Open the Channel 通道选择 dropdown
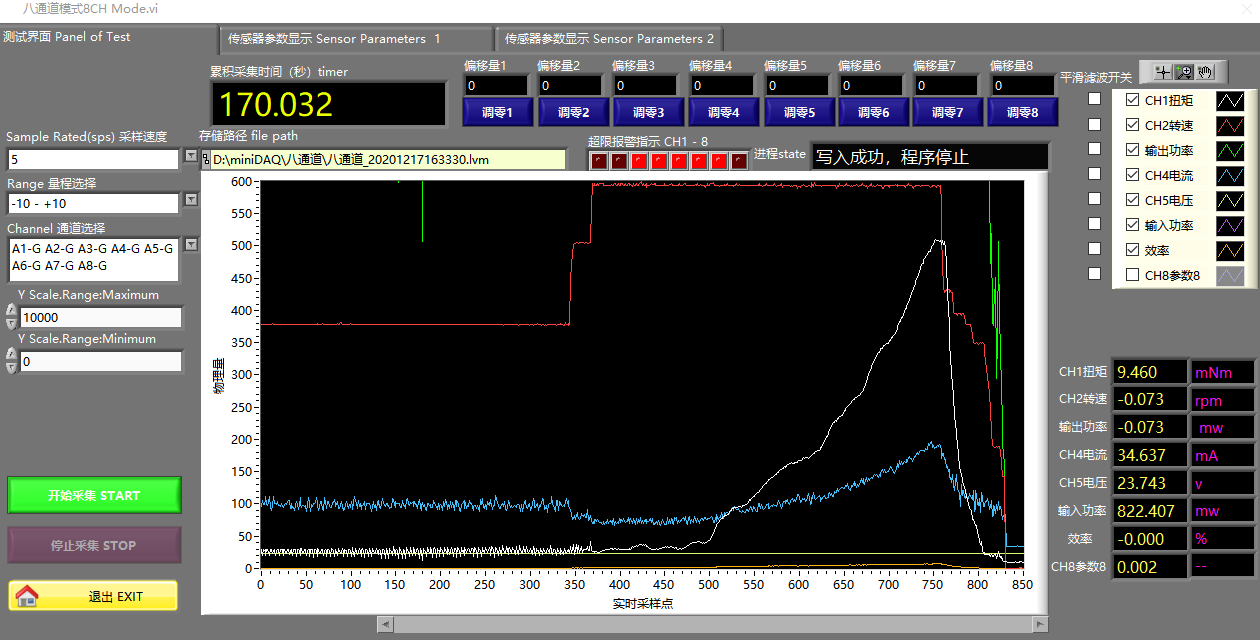1260x640 pixels. point(191,245)
